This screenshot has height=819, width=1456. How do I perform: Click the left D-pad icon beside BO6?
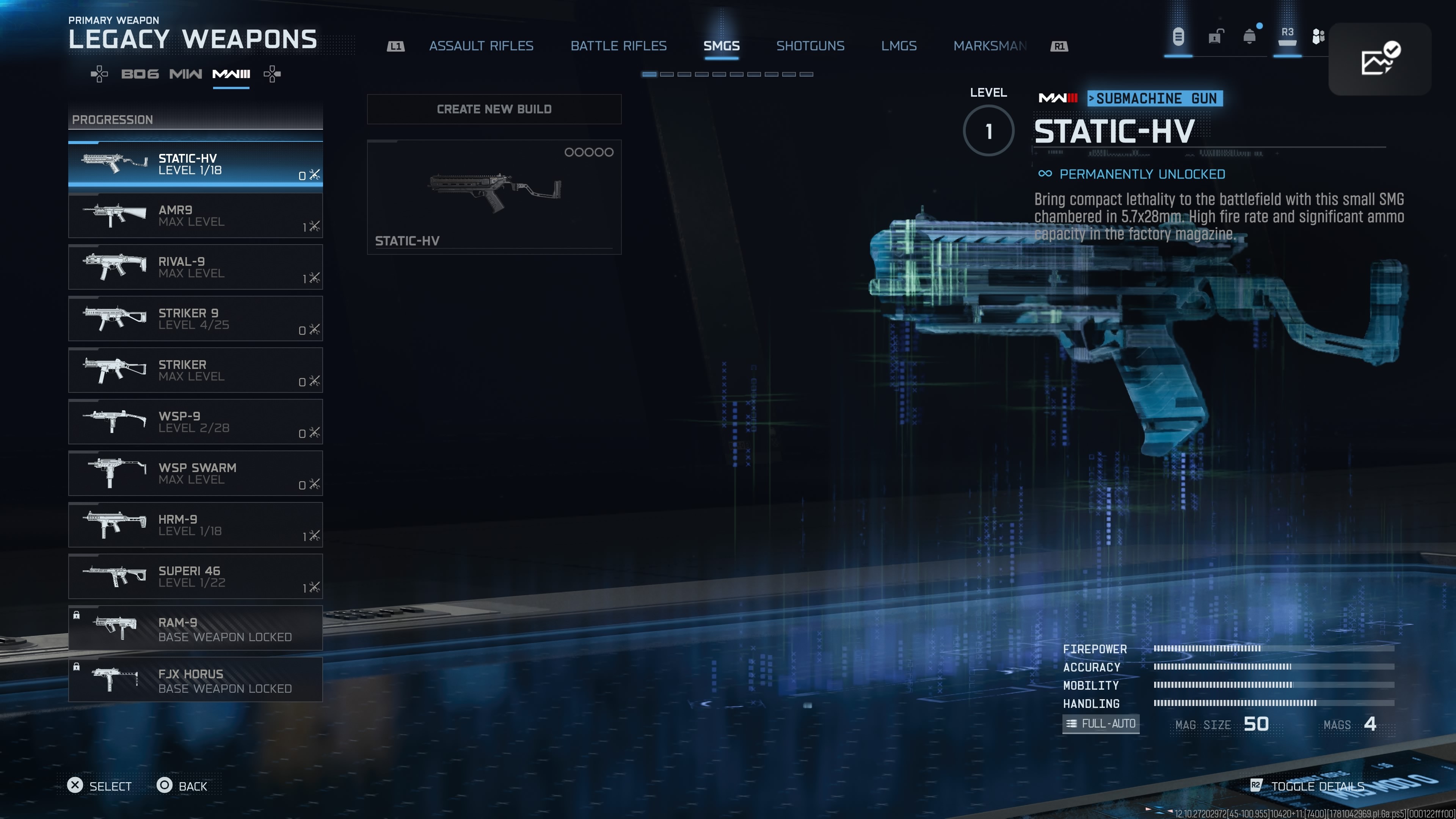click(99, 74)
